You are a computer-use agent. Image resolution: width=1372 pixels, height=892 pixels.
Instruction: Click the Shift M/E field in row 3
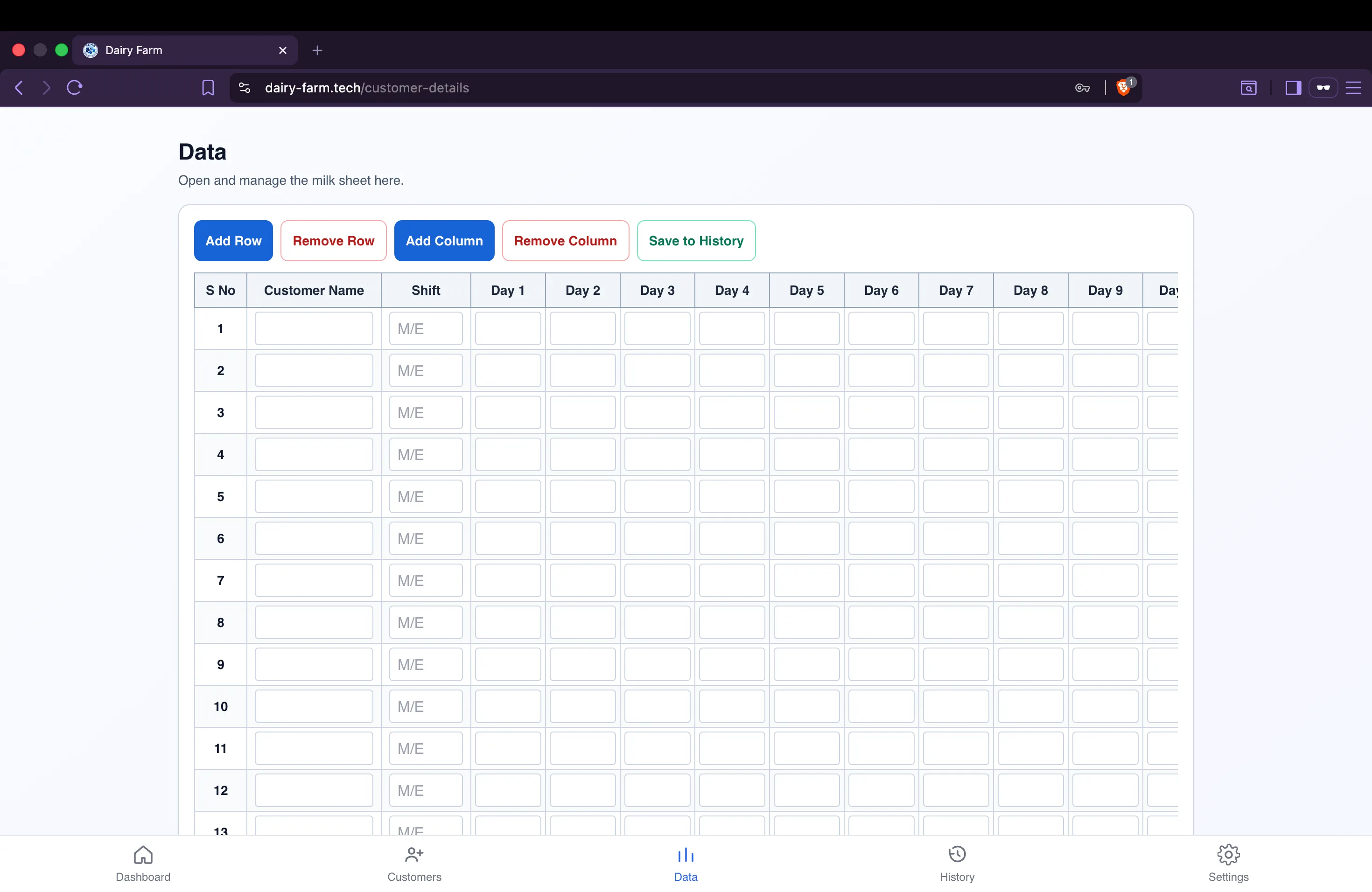click(426, 412)
